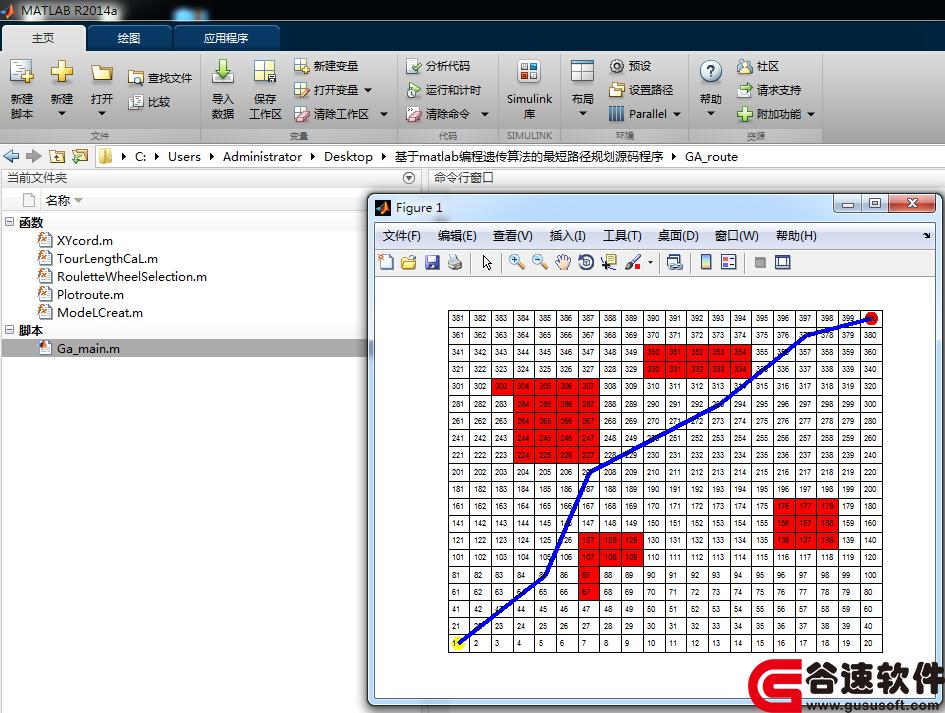Viewport: 945px width, 713px height.
Task: Open 帮助(H) menu in Figure 1
Action: coord(796,236)
